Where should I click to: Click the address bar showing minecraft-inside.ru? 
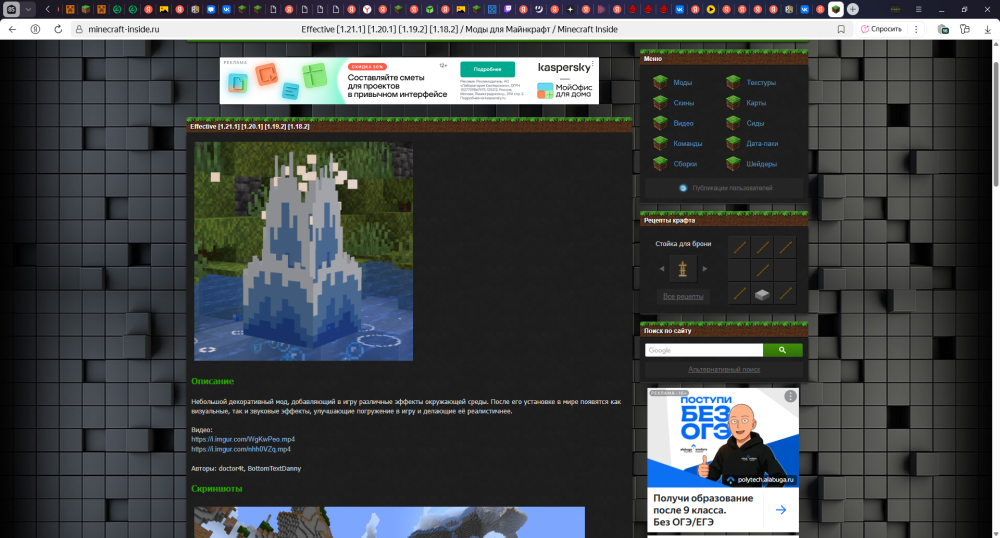(x=124, y=29)
